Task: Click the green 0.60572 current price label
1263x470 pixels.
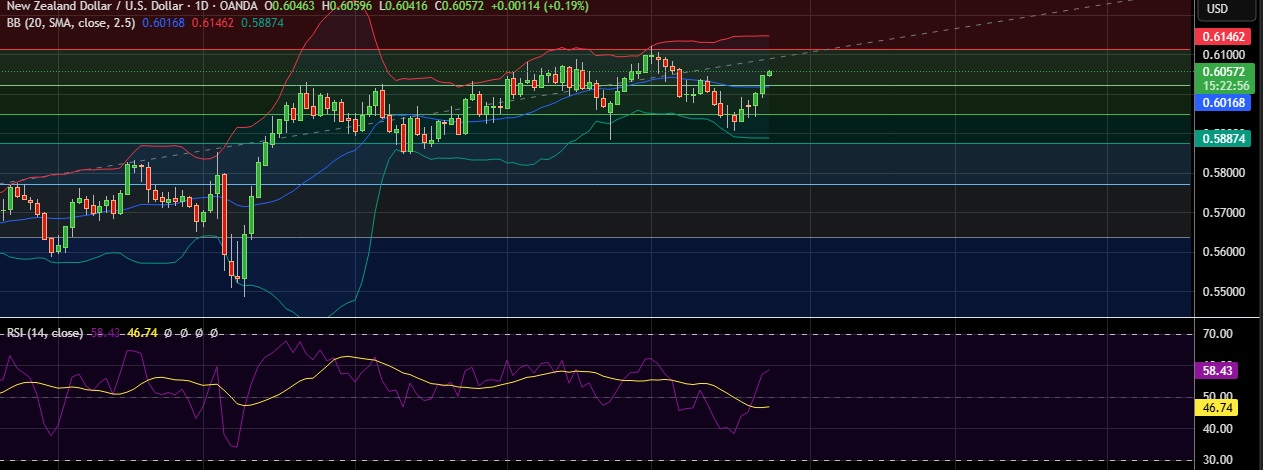Action: 1223,72
